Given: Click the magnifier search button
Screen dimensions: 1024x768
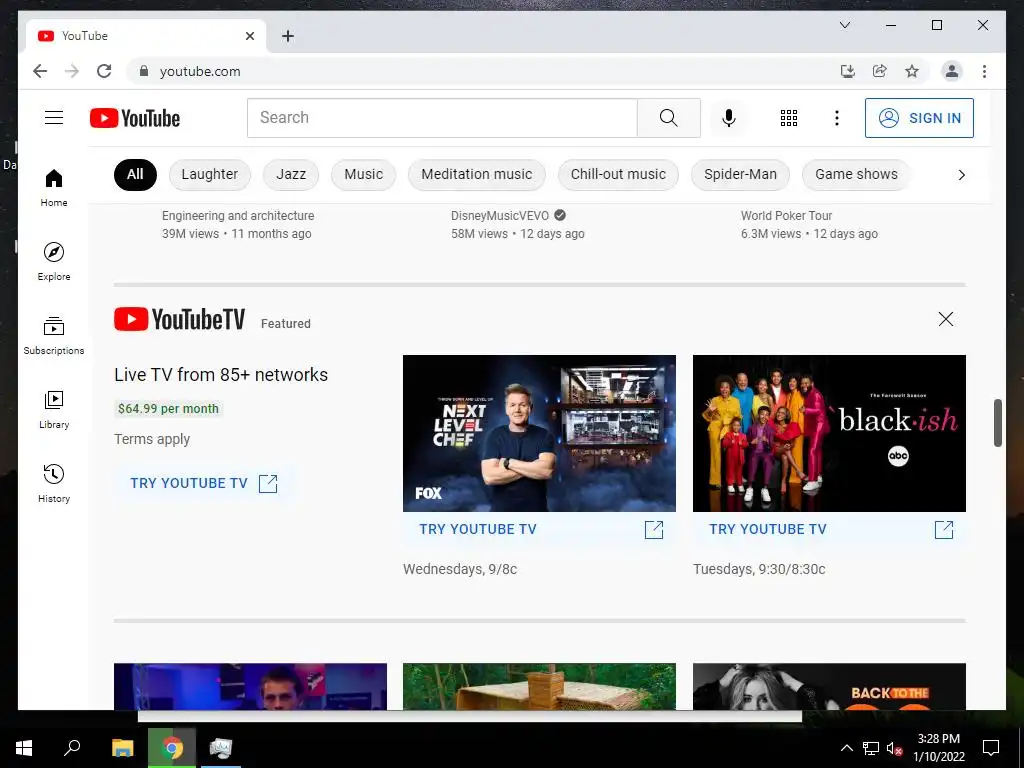Looking at the screenshot, I should (669, 118).
